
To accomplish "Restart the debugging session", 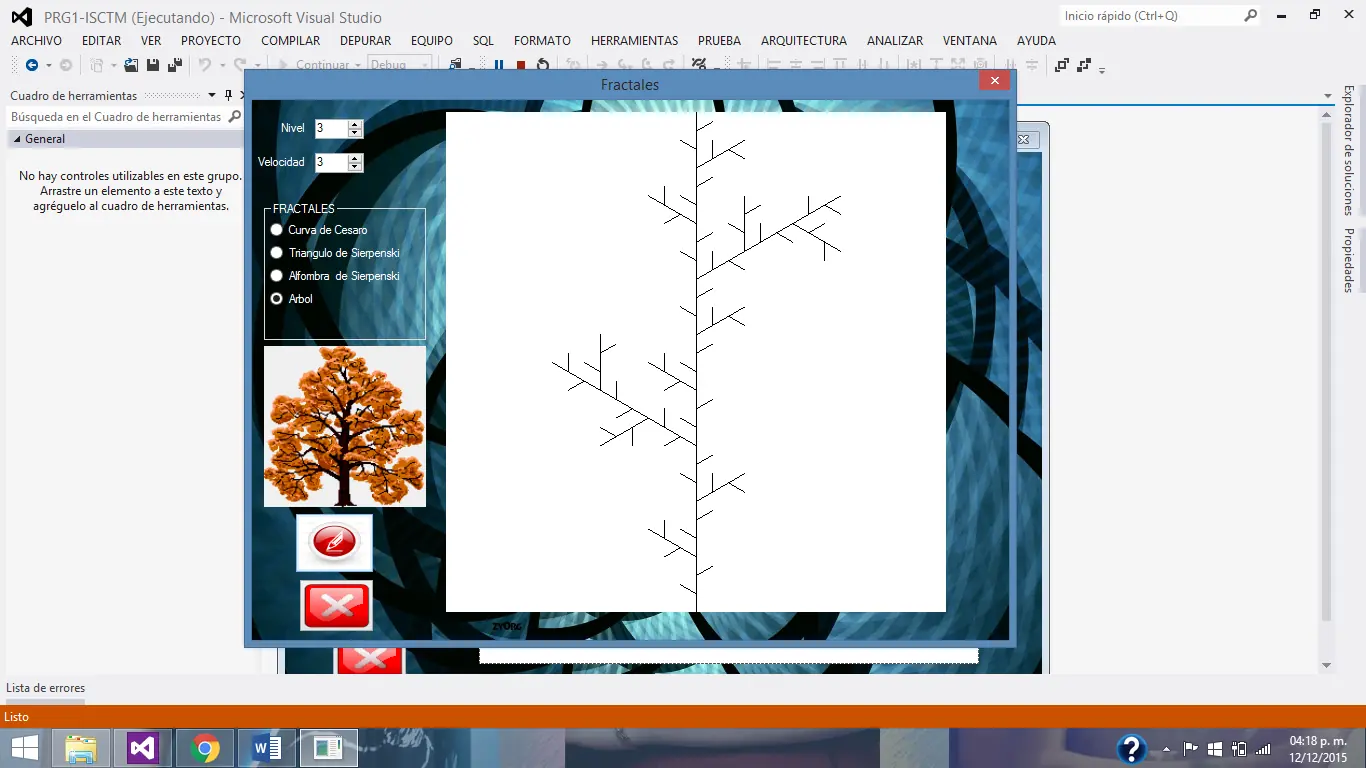I will pyautogui.click(x=543, y=65).
